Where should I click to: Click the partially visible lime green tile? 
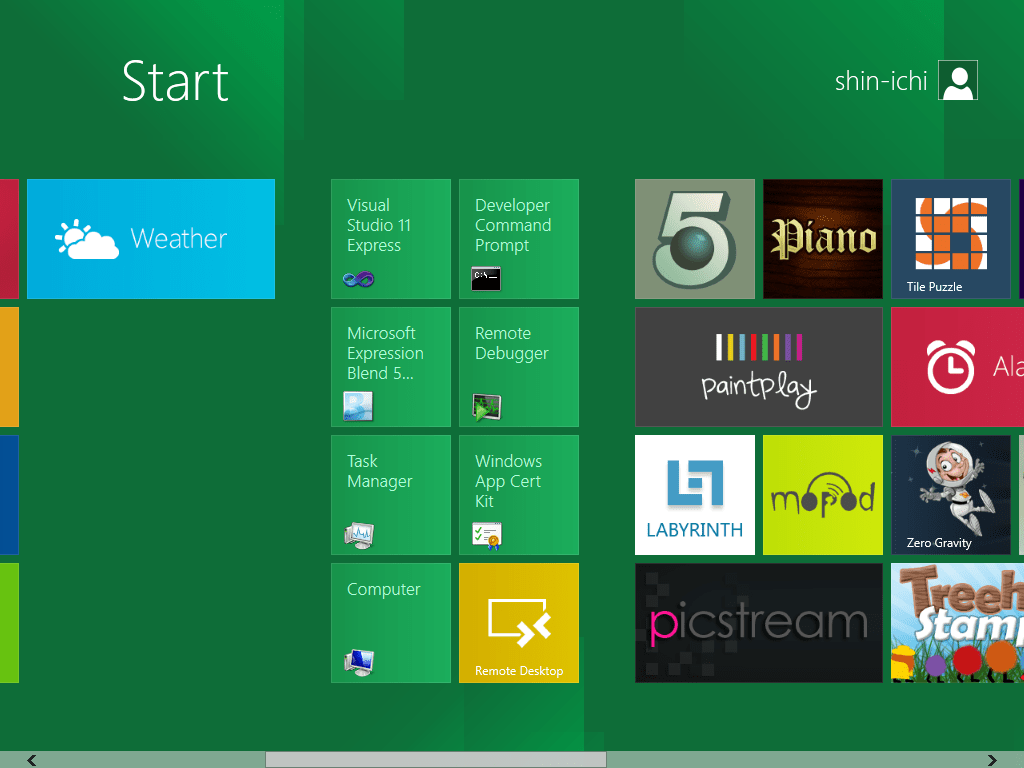click(x=9, y=622)
